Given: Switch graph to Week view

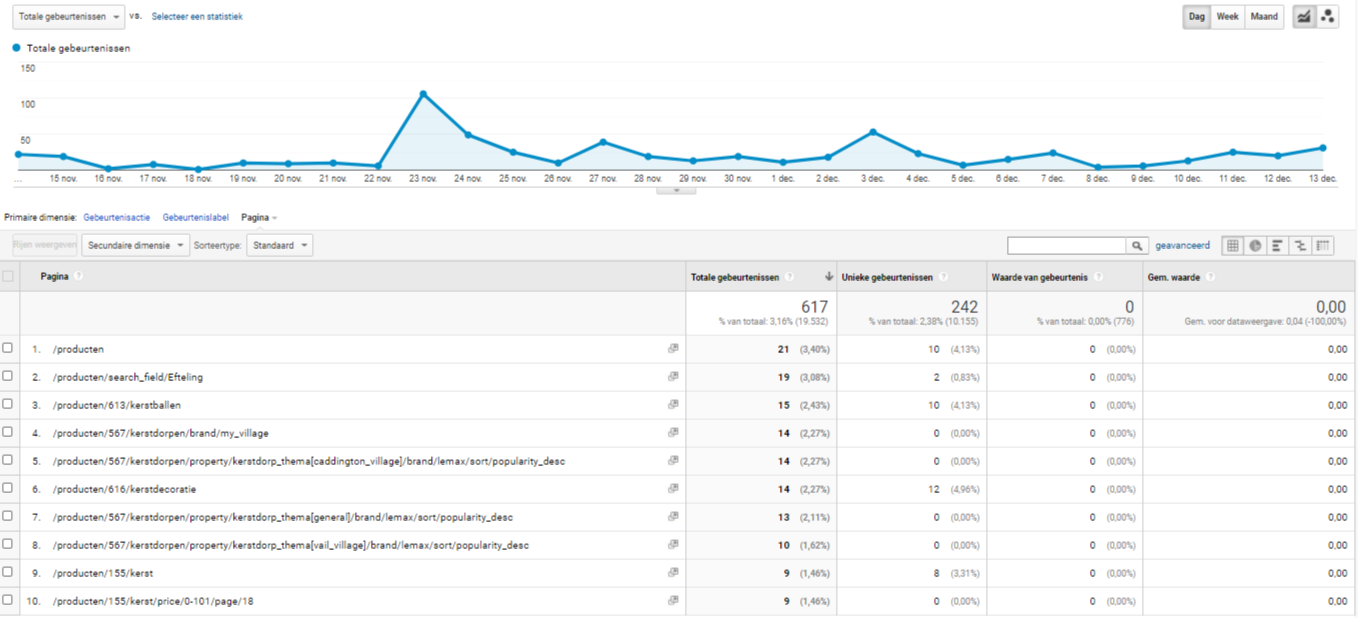Looking at the screenshot, I should pos(1227,16).
